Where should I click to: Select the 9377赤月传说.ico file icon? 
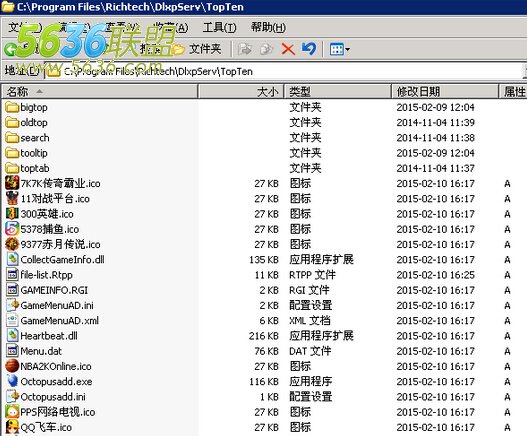coord(12,244)
